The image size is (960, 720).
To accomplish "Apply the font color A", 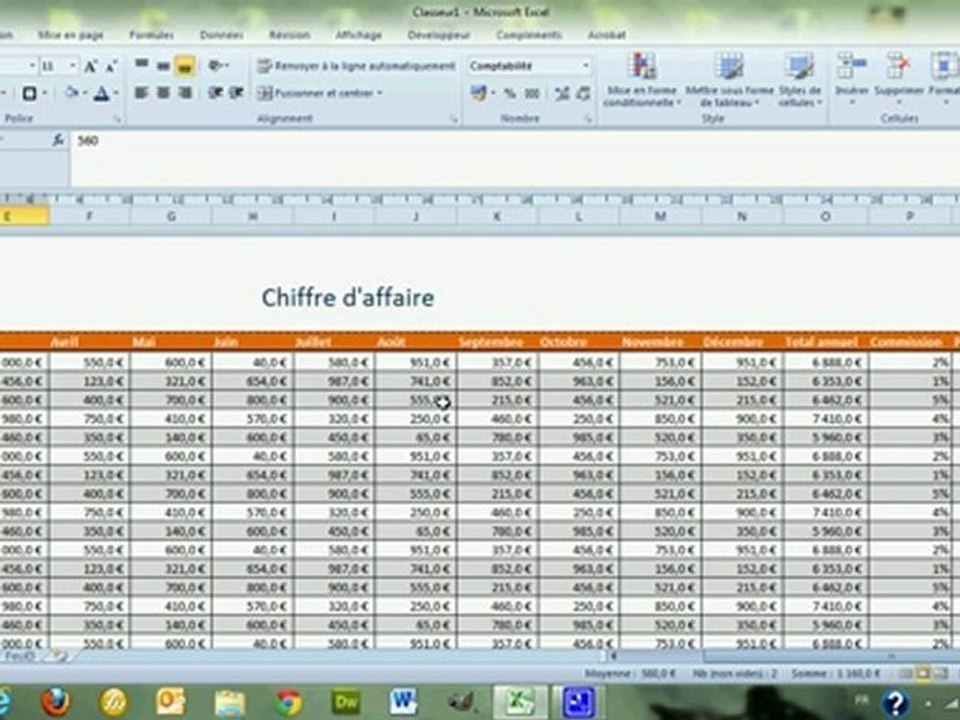I will point(102,93).
